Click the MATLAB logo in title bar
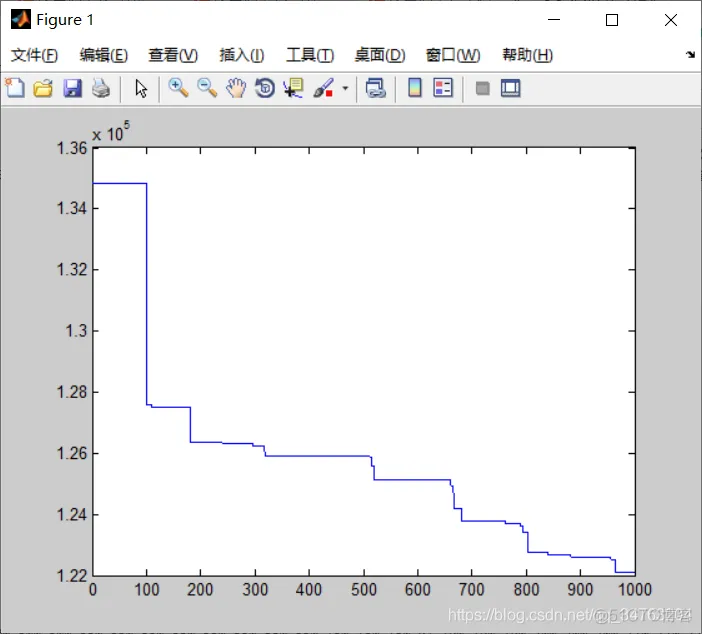This screenshot has height=634, width=702. (21, 19)
